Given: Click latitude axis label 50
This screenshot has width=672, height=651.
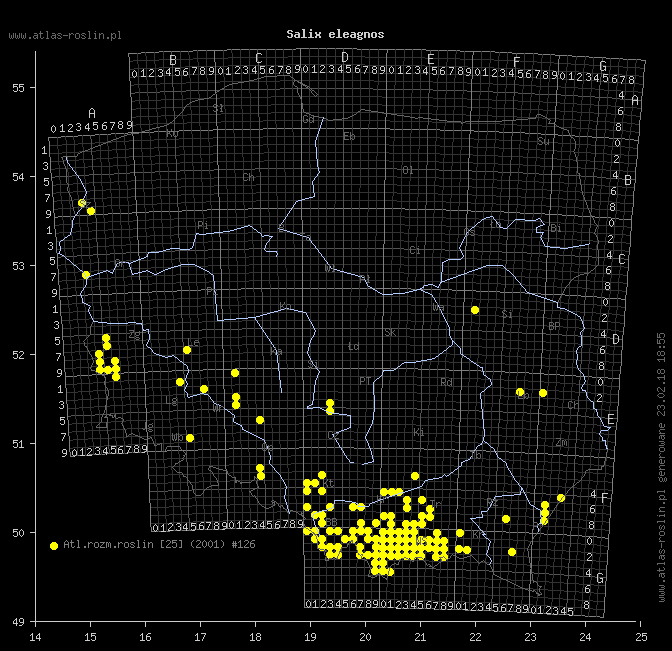Looking at the screenshot, I should [18, 533].
